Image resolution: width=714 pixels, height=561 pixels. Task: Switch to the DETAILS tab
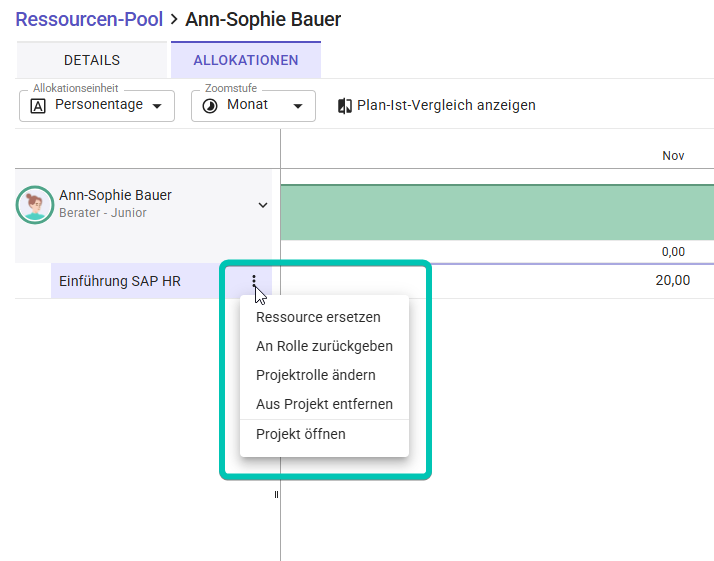tap(92, 60)
